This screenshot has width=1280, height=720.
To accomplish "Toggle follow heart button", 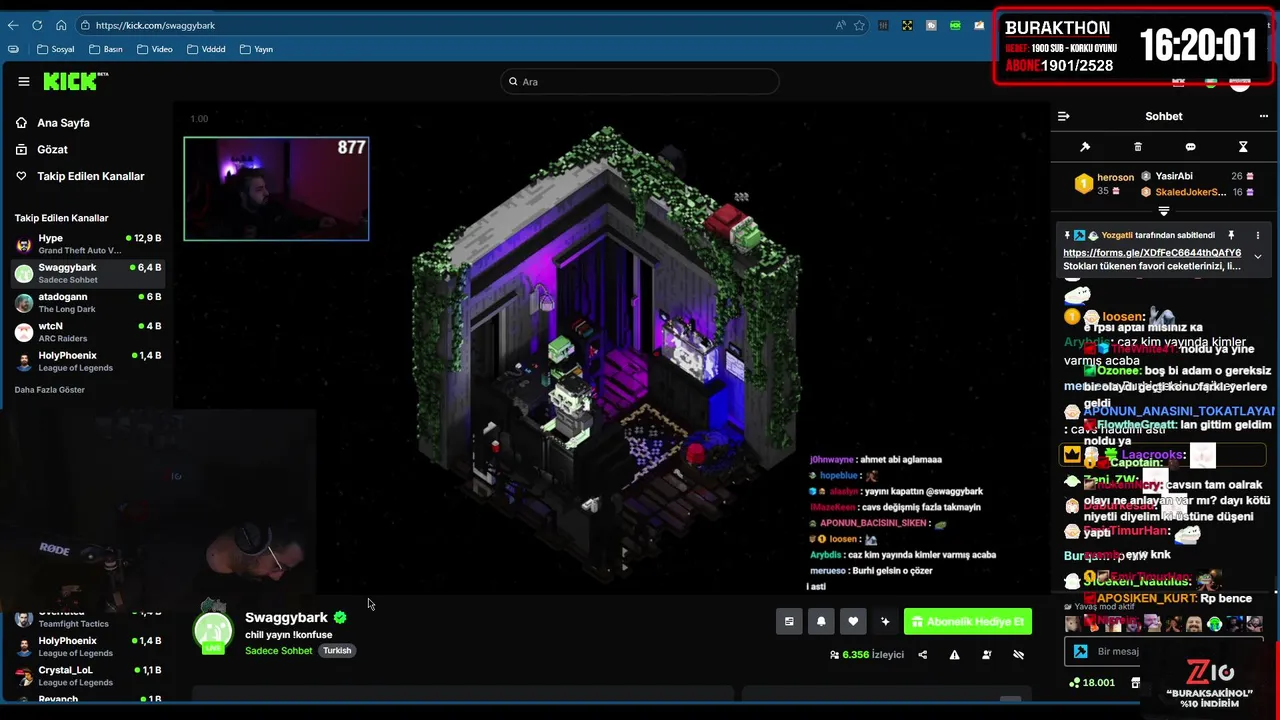I will (x=853, y=621).
